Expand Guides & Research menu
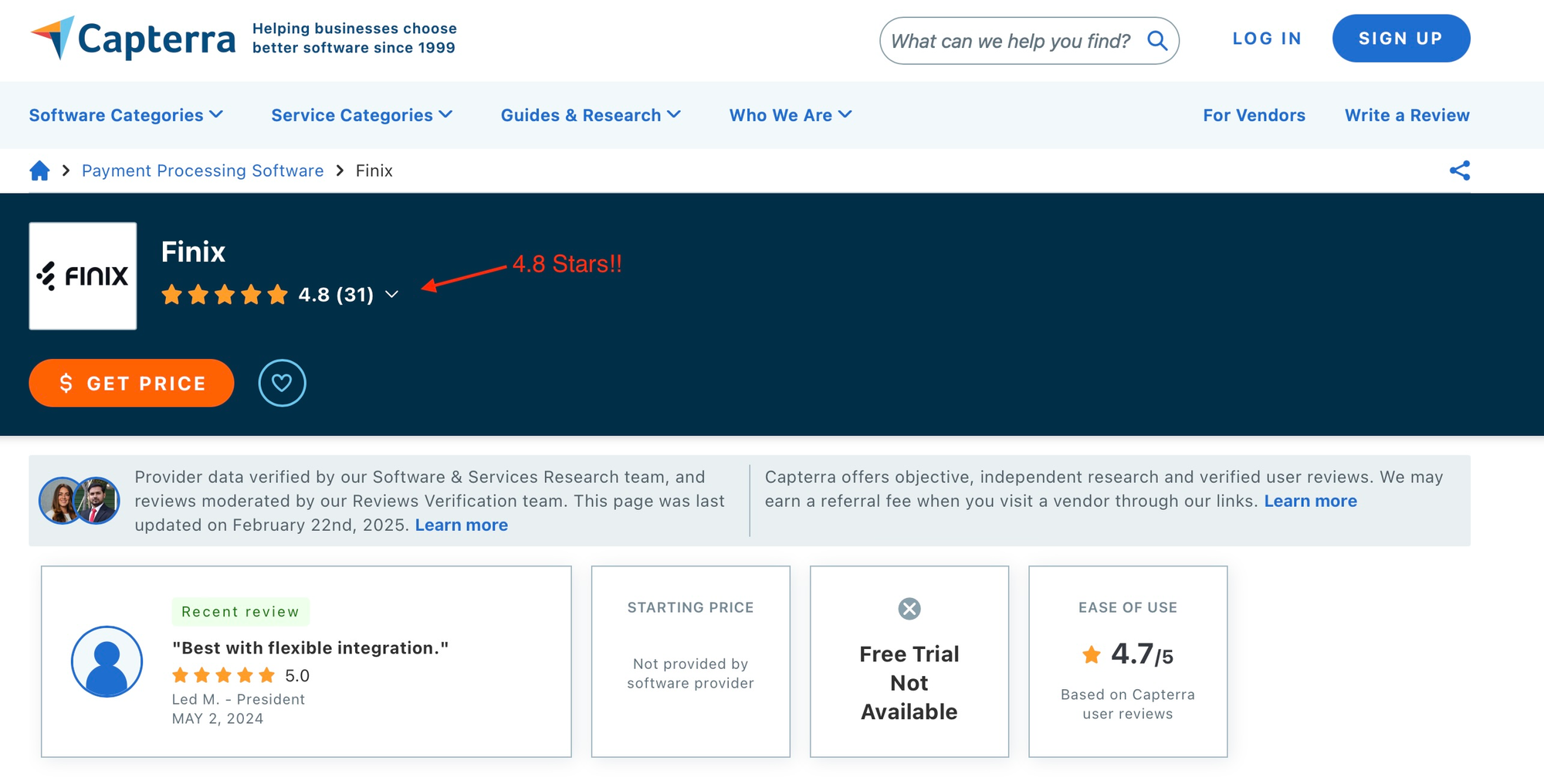Screen dimensions: 1544x784 591,115
